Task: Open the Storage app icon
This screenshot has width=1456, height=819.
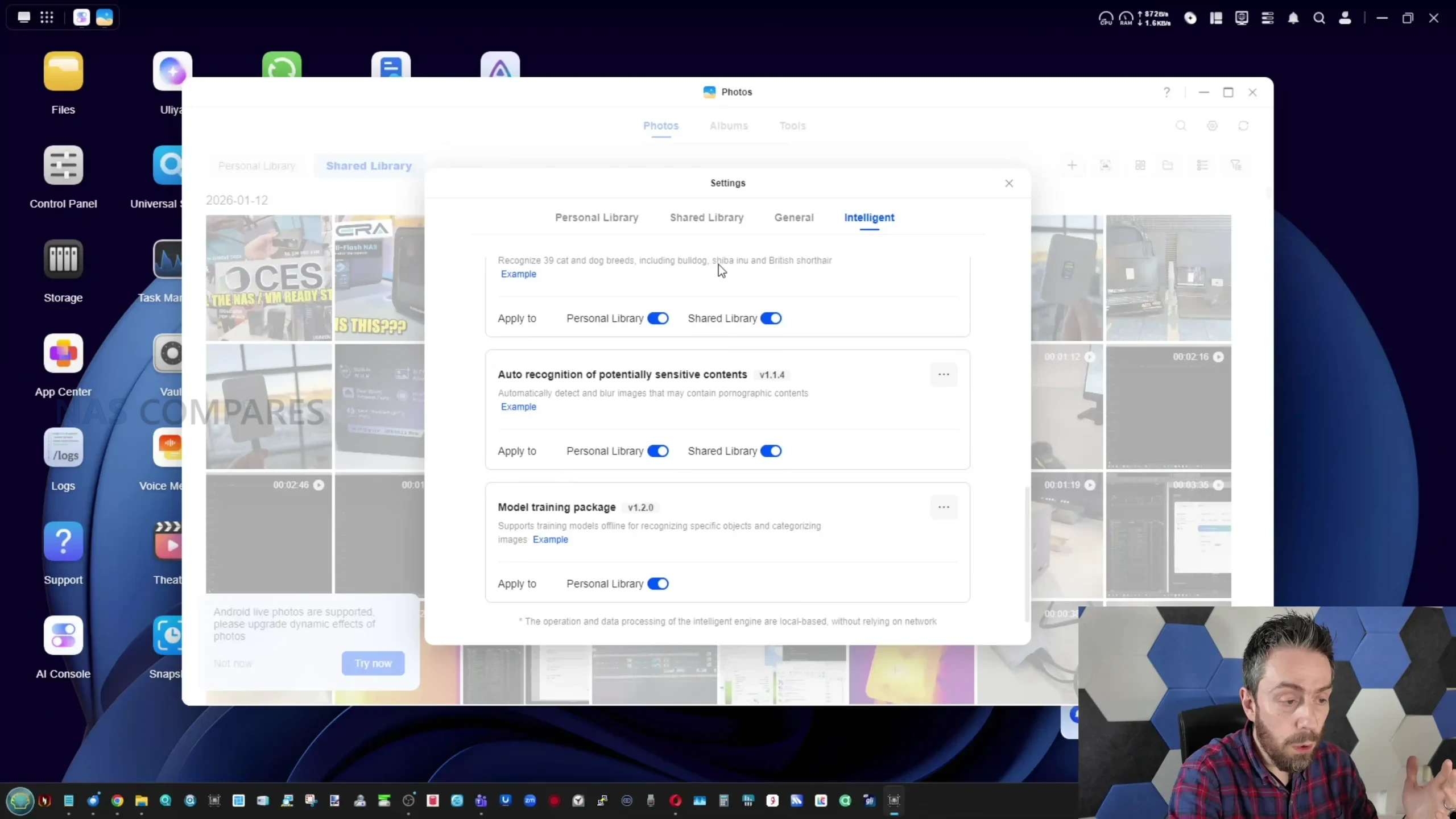Action: (63, 259)
